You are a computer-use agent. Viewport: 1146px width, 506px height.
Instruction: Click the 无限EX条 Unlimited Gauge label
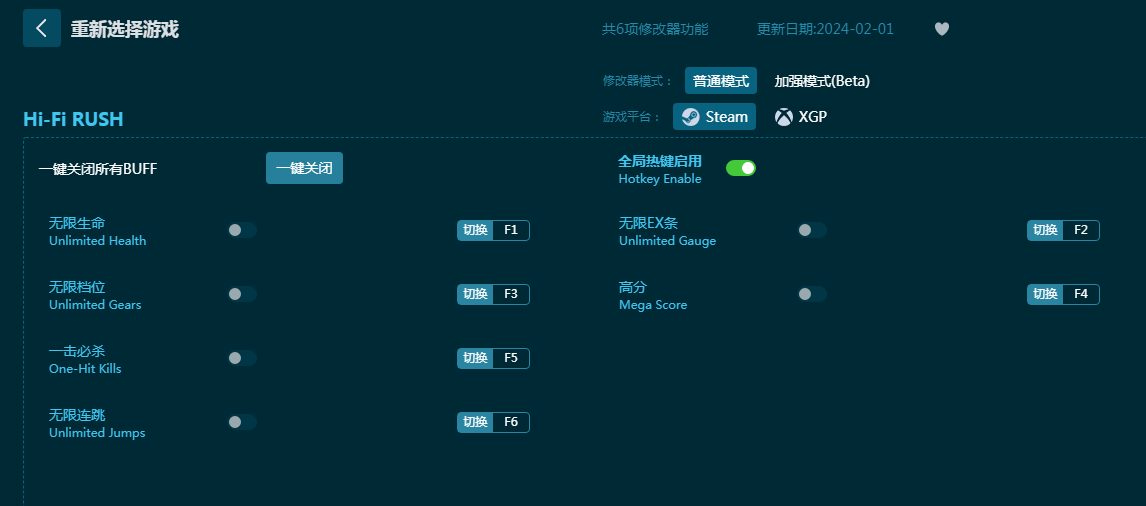(x=667, y=231)
